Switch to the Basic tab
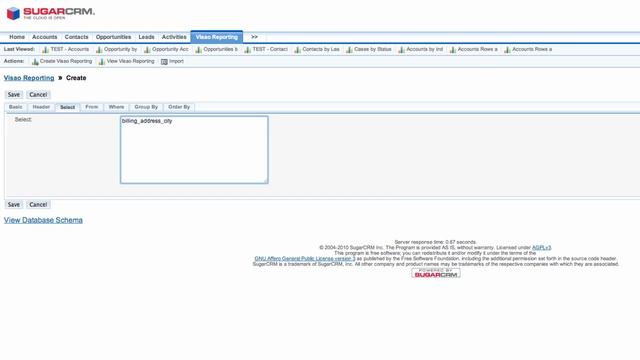640x360 pixels. pyautogui.click(x=16, y=107)
